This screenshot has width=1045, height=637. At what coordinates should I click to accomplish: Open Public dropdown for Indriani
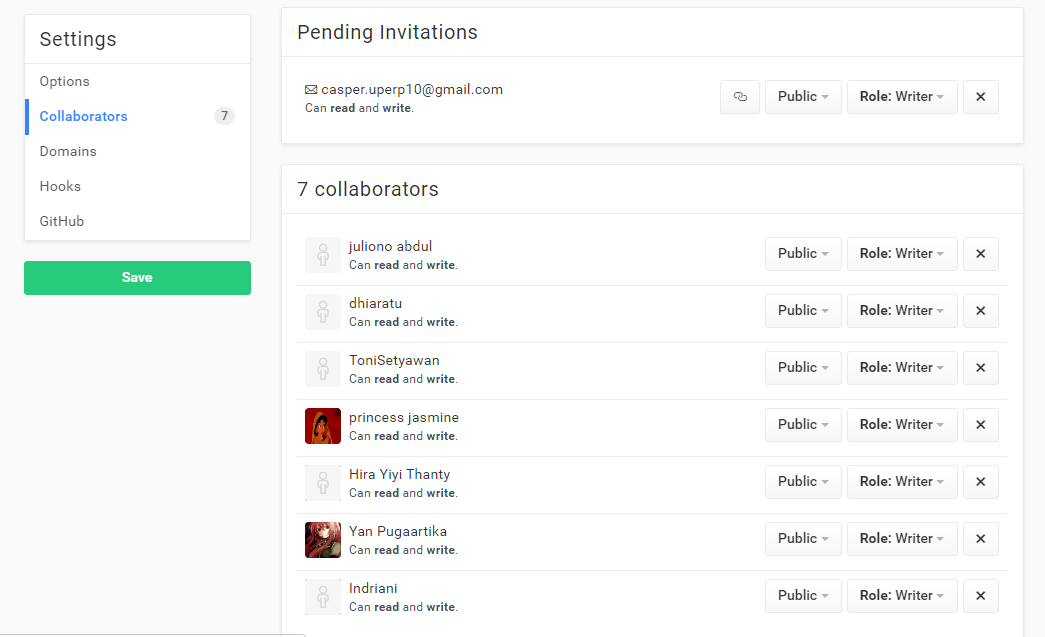803,596
